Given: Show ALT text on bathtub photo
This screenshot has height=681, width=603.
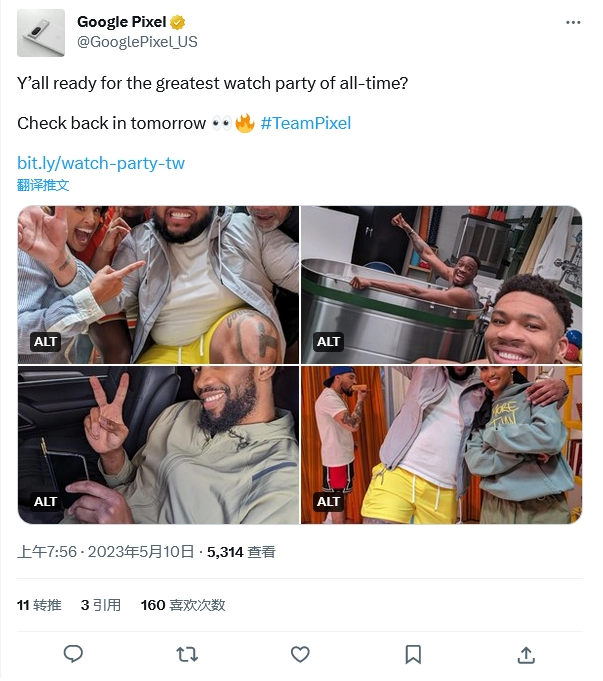Looking at the screenshot, I should (328, 343).
